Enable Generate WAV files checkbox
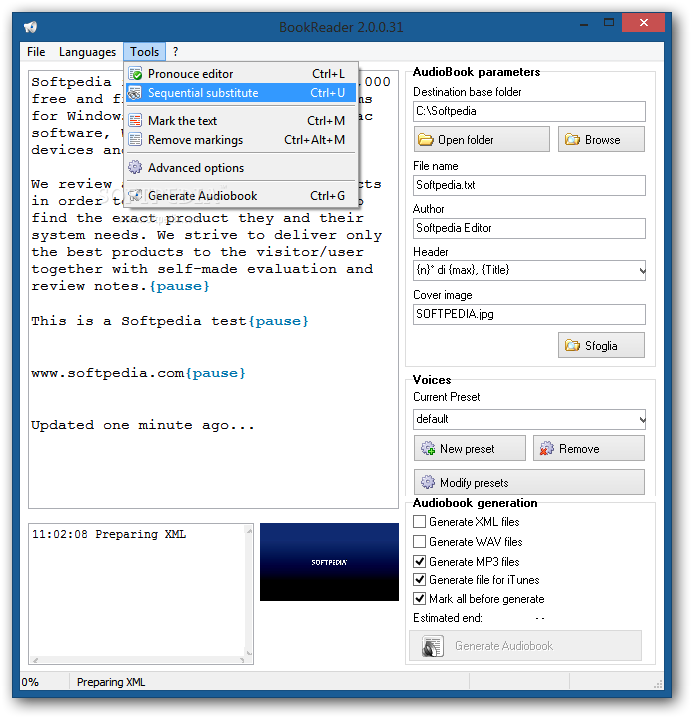The image size is (692, 718). (x=419, y=542)
